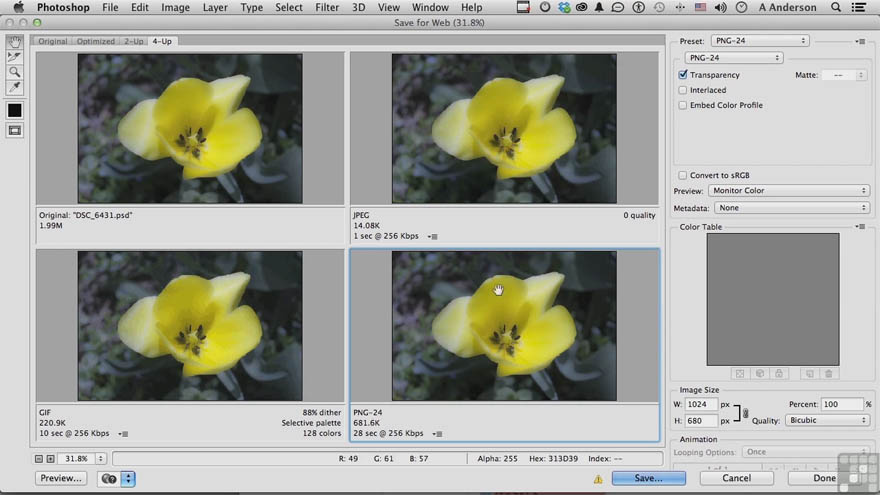
Task: Click the browser preview icon
Action: tap(109, 479)
